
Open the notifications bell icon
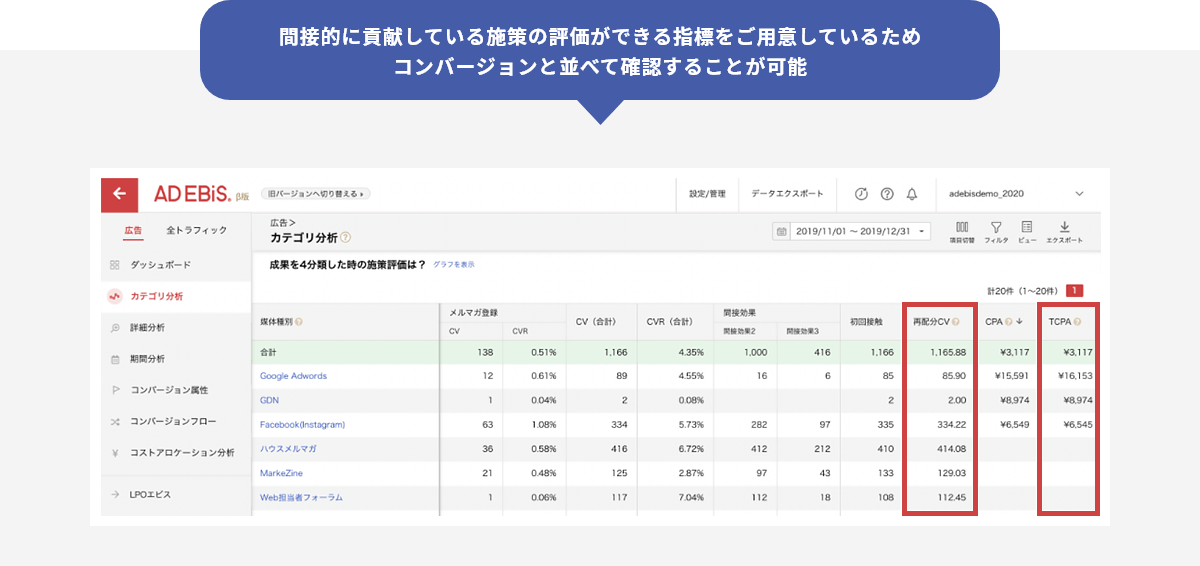(911, 194)
